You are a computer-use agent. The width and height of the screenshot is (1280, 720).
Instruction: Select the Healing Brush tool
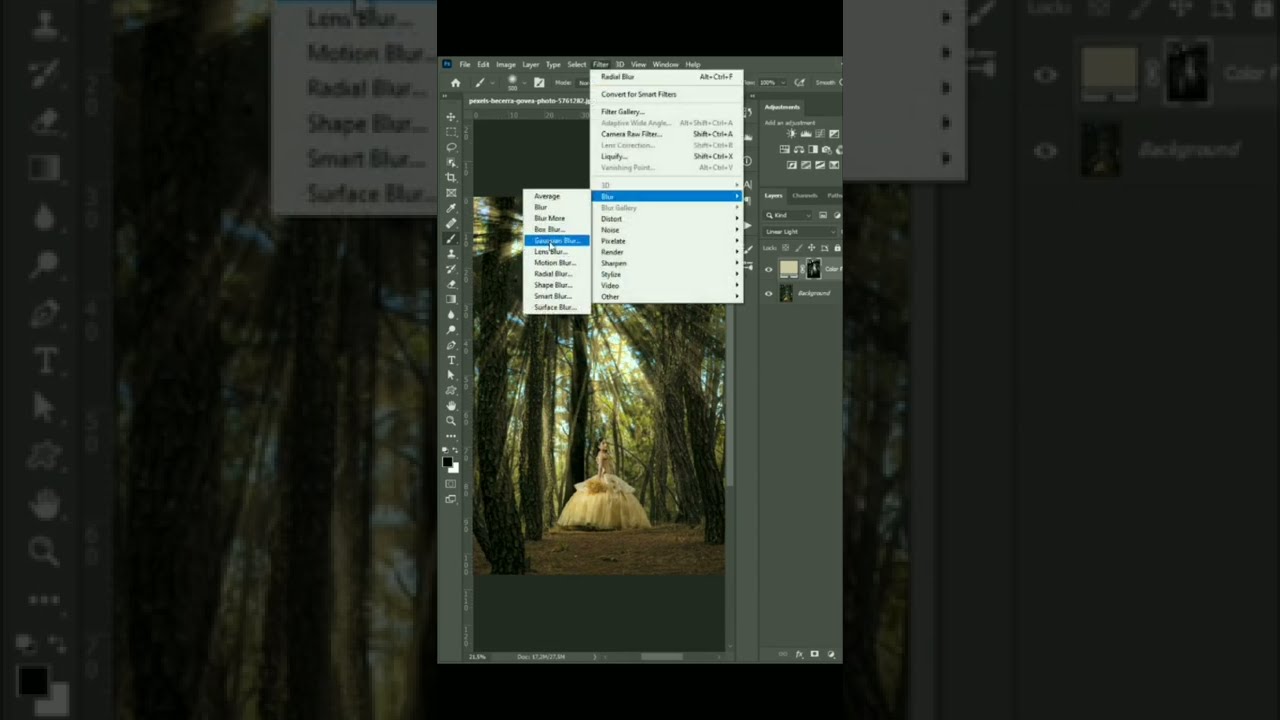coord(451,223)
